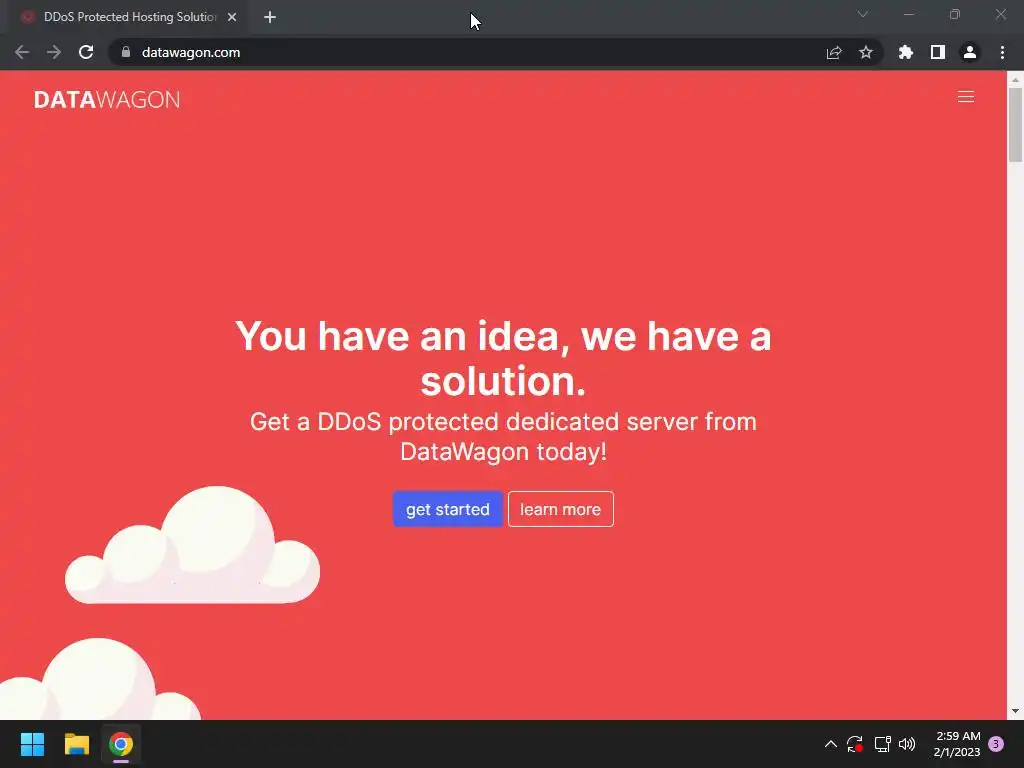Click the scrollbar up arrow
The image size is (1024, 768).
(1015, 79)
